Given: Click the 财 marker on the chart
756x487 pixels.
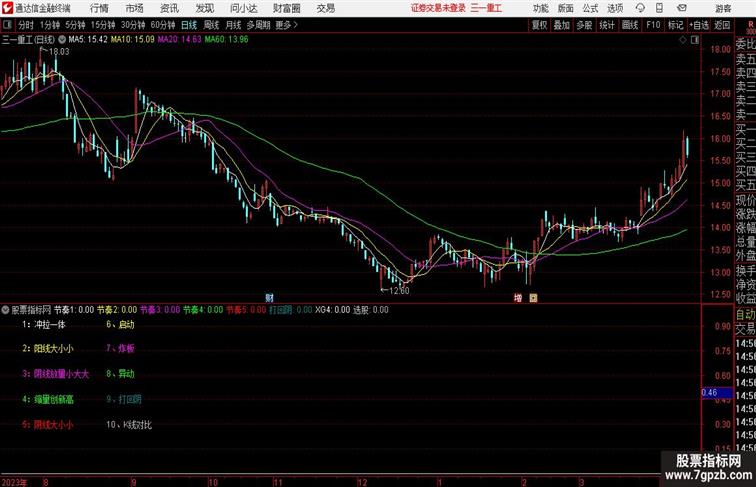Looking at the screenshot, I should point(270,298).
